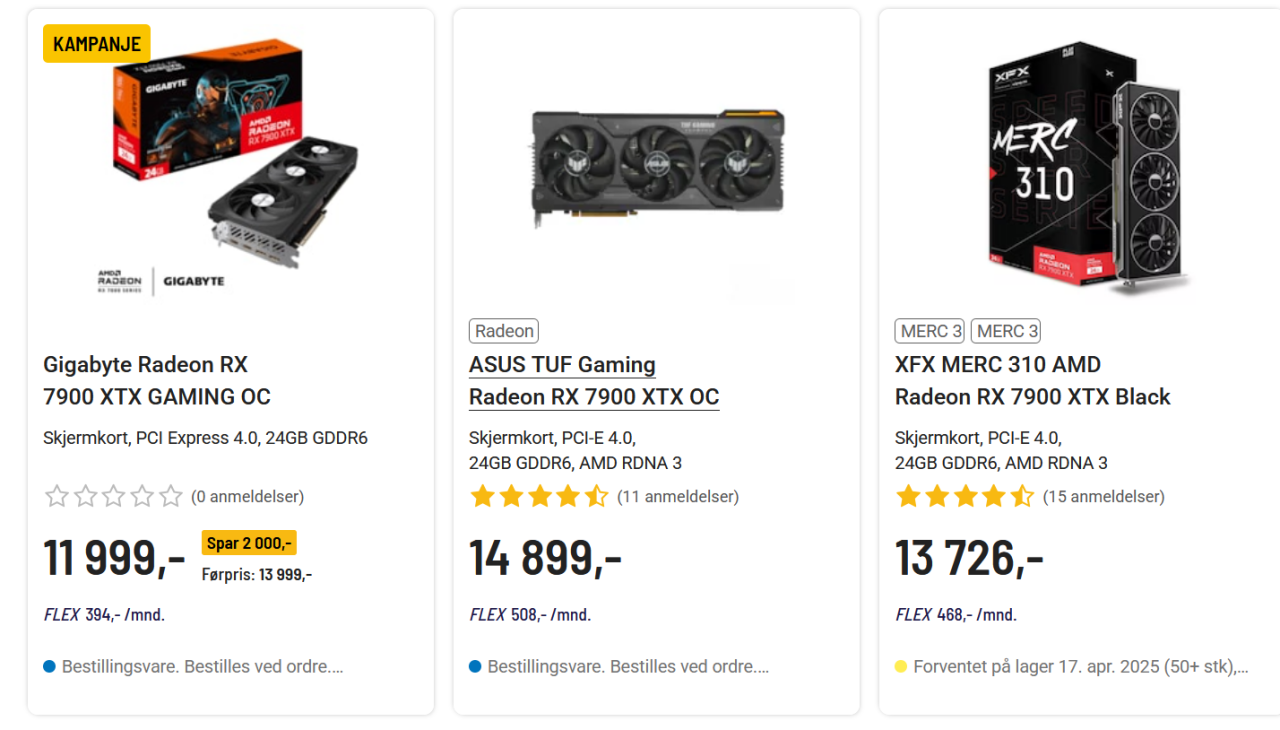Open the XFX MERC 310 box image
1280x730 pixels.
1085,165
